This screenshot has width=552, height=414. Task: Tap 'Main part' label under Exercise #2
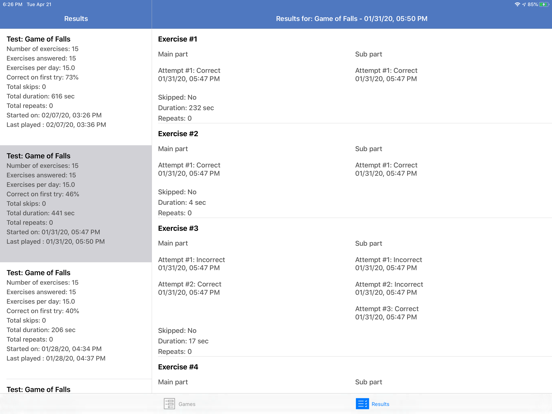click(172, 149)
